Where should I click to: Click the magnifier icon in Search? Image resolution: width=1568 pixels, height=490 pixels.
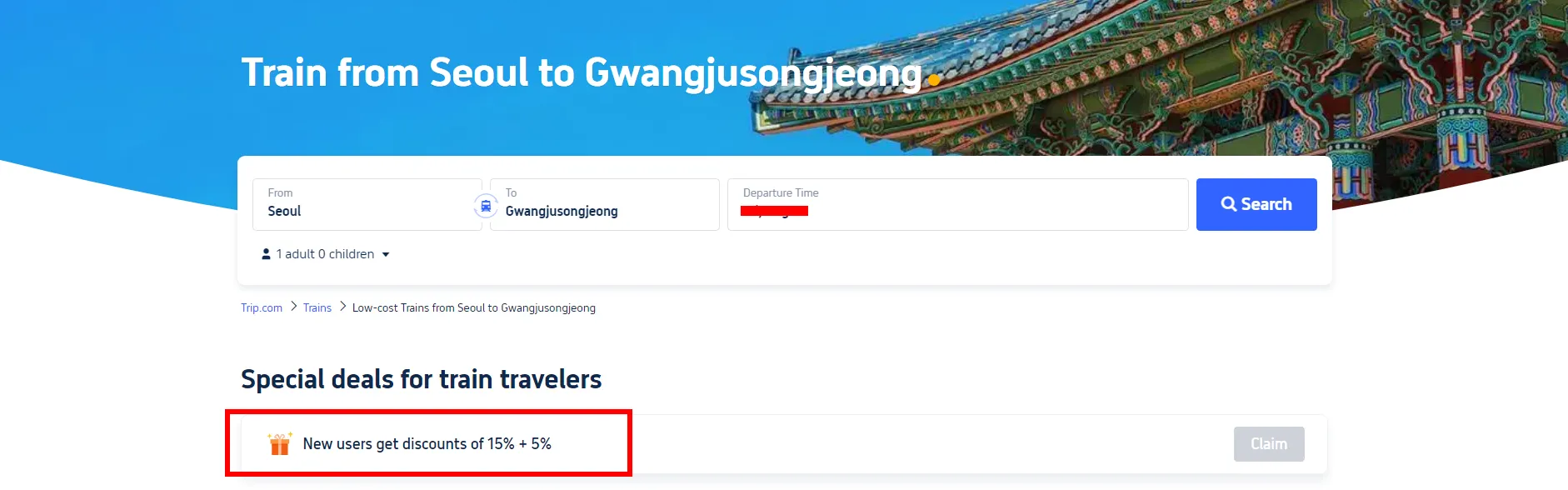click(x=1229, y=204)
